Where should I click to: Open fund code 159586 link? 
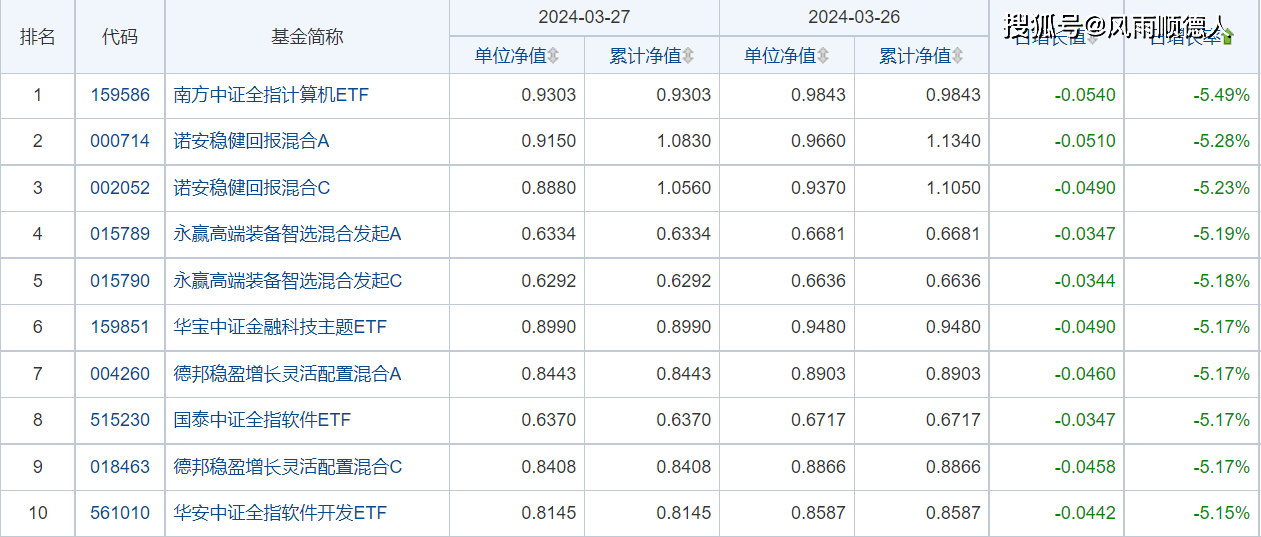[x=120, y=96]
